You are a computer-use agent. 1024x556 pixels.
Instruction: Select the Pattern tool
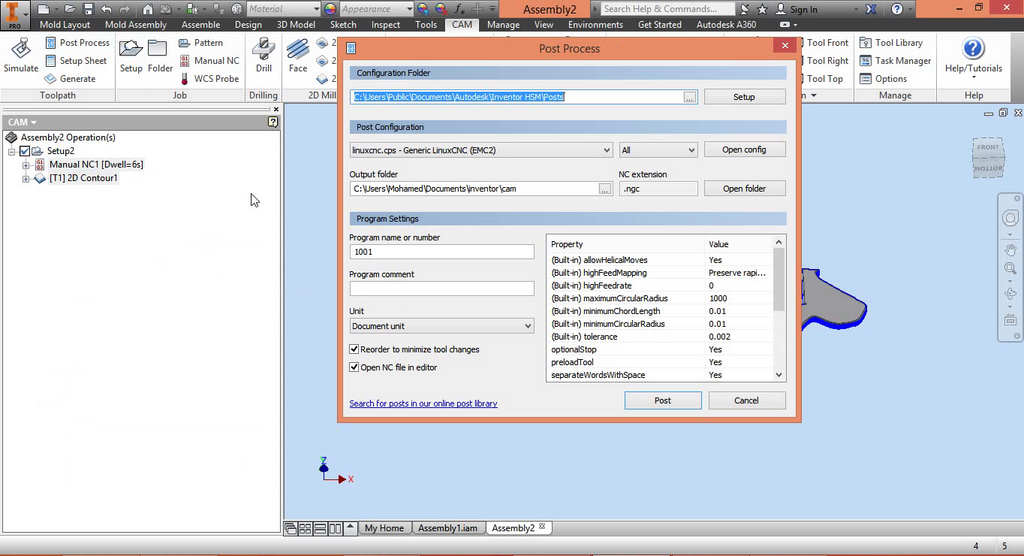(200, 42)
